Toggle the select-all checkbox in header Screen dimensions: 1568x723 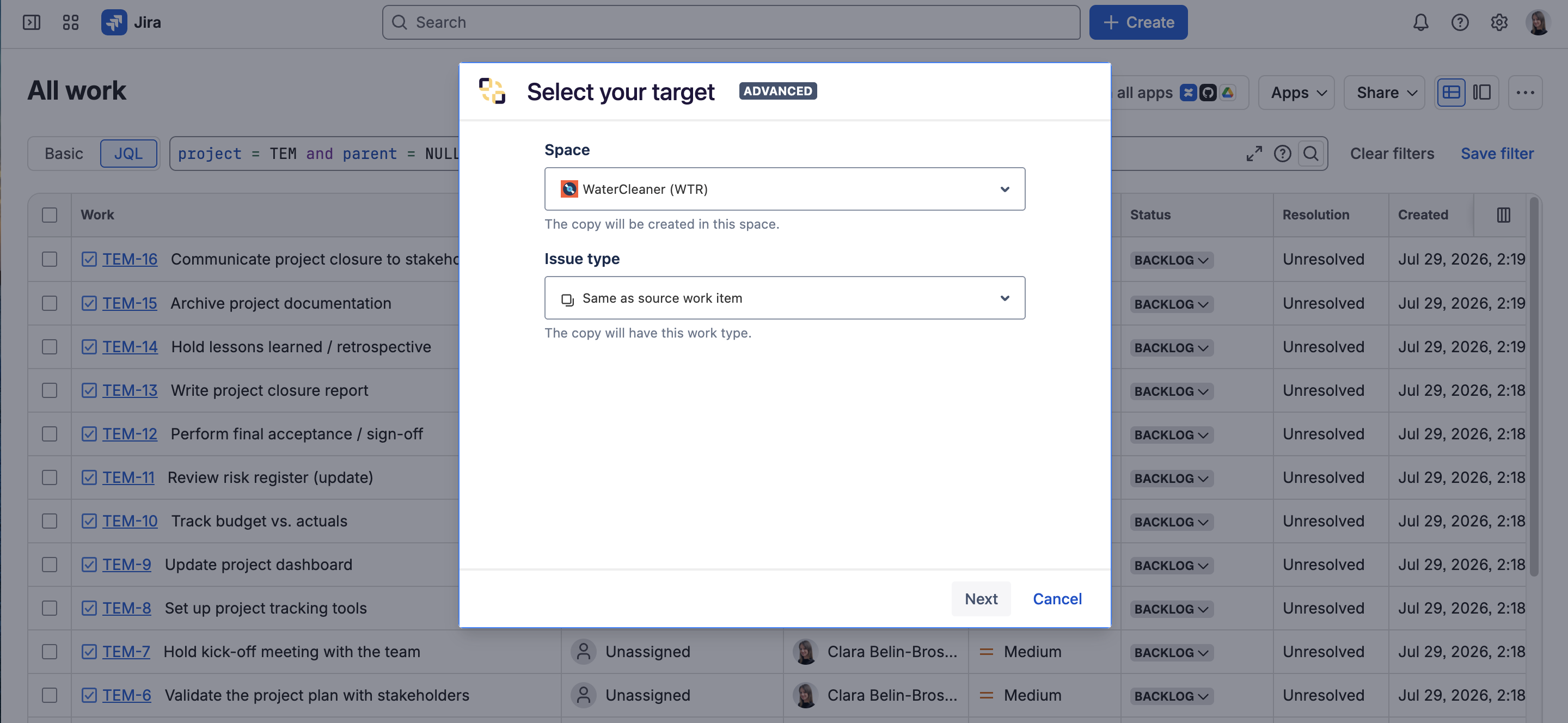coord(50,215)
